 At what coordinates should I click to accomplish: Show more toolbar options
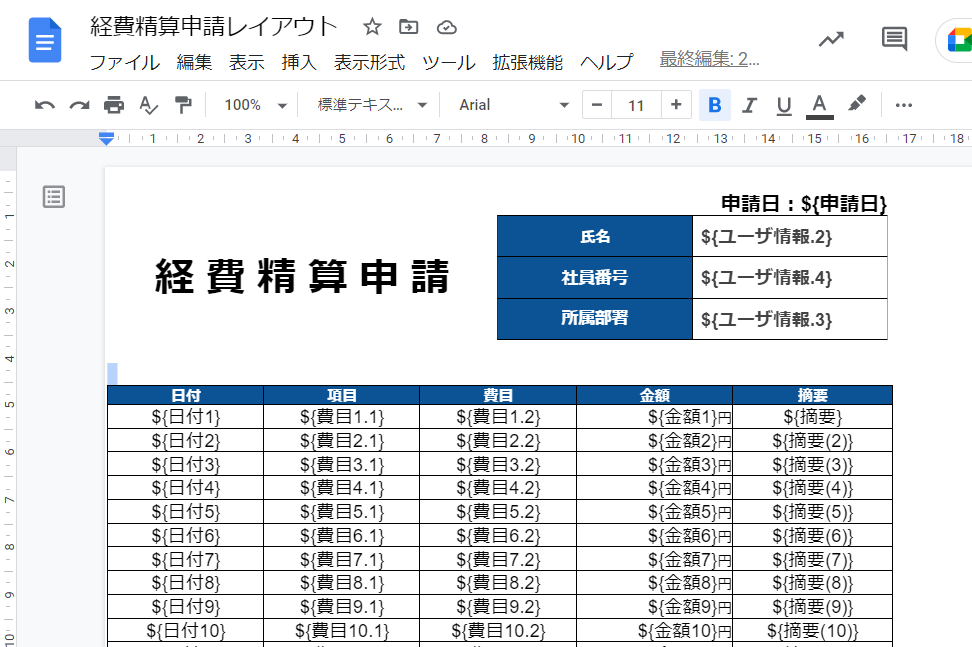pos(903,105)
